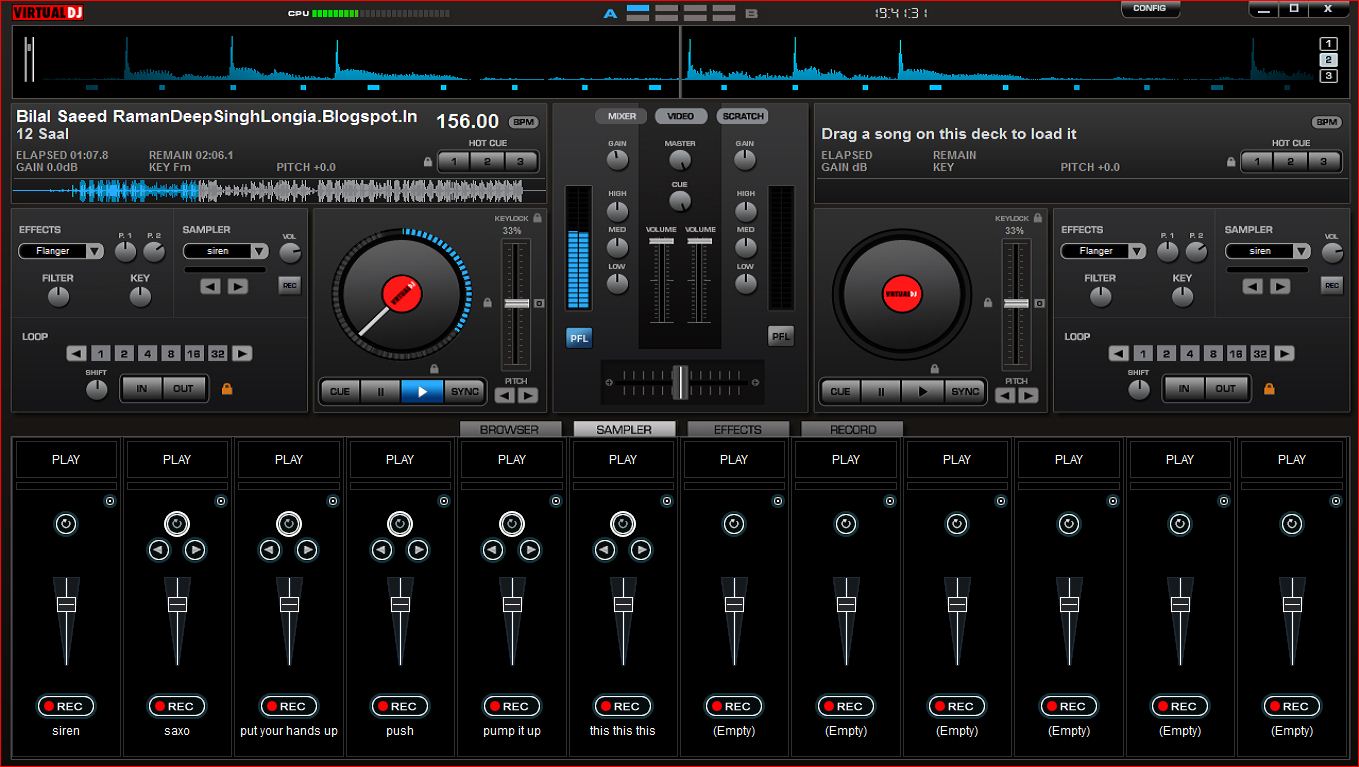Screen dimensions: 1359x767
Task: Click the loop icon on the siren sample
Action: [x=66, y=524]
